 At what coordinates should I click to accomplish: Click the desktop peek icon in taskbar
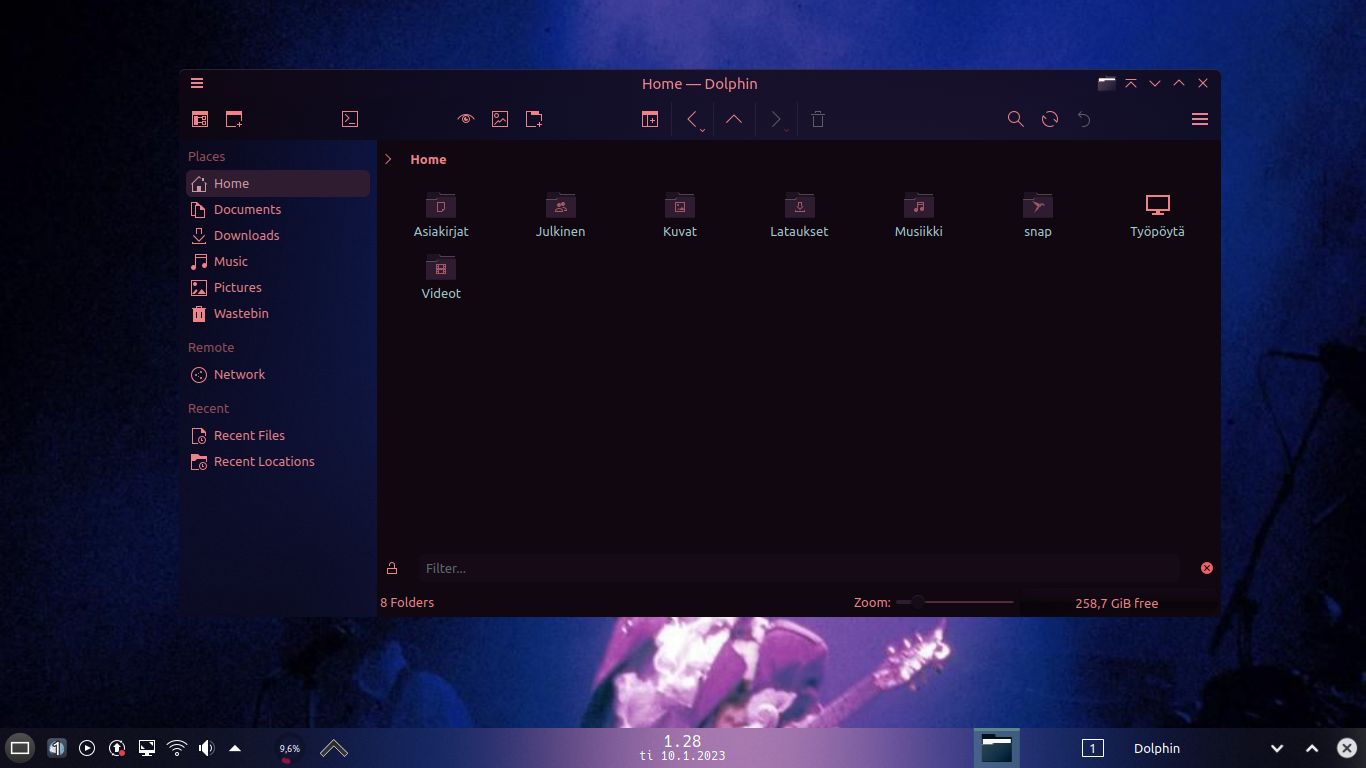click(x=20, y=747)
